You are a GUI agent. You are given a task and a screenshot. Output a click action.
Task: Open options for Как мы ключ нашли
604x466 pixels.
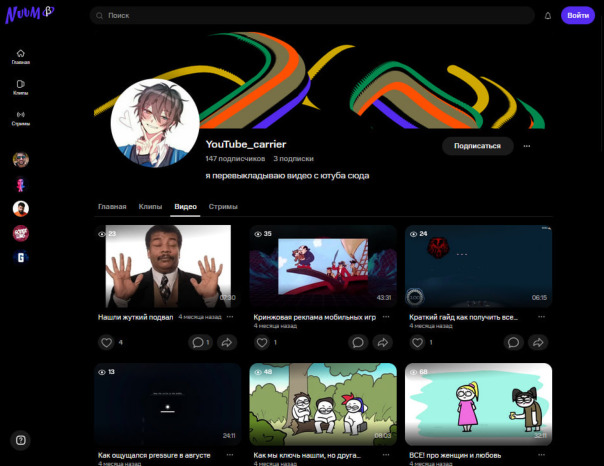coord(386,455)
